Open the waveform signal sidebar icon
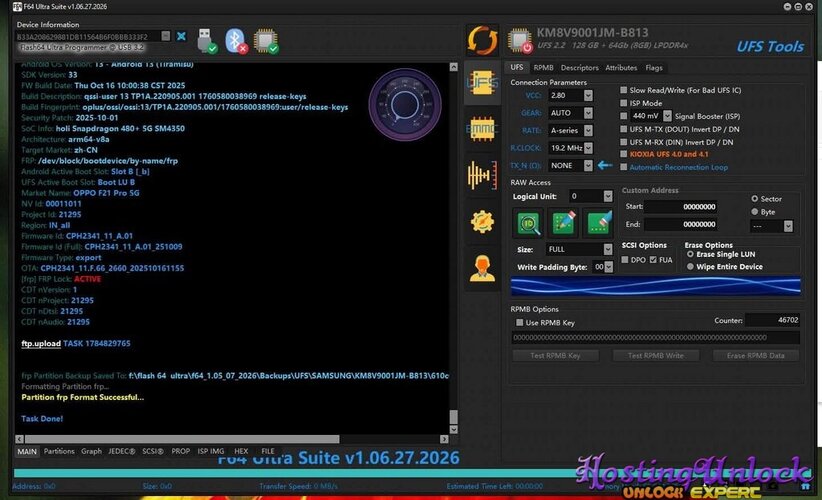Image resolution: width=822 pixels, height=500 pixels. pyautogui.click(x=482, y=175)
